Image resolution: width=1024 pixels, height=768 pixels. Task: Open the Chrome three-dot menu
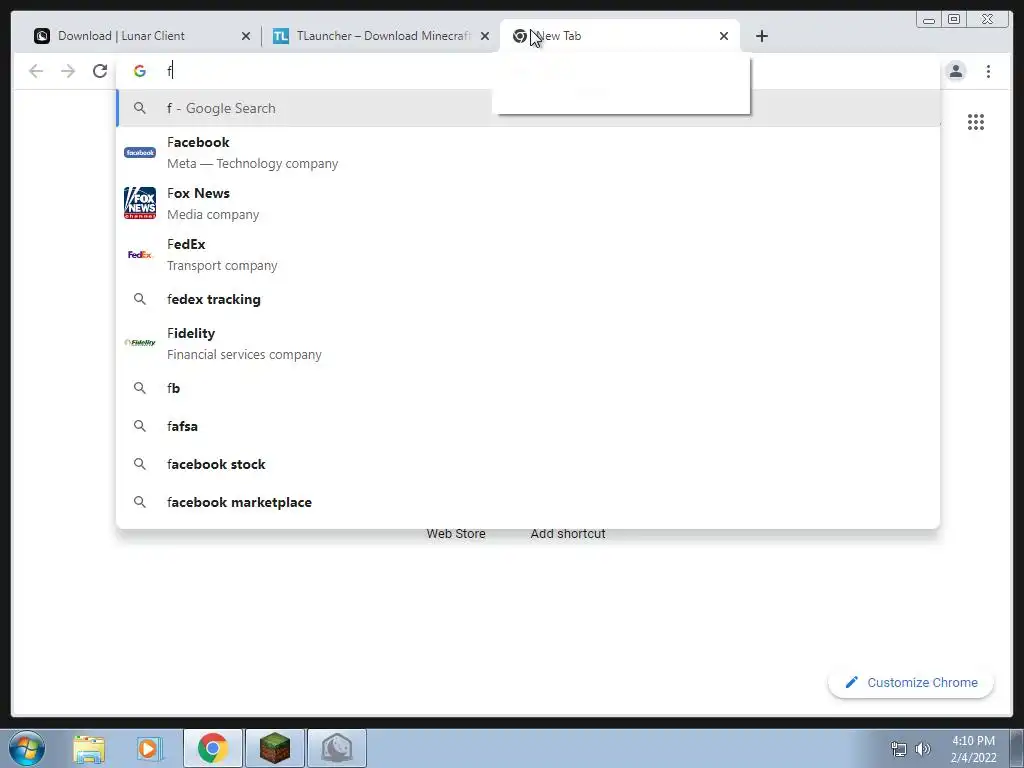coord(988,71)
